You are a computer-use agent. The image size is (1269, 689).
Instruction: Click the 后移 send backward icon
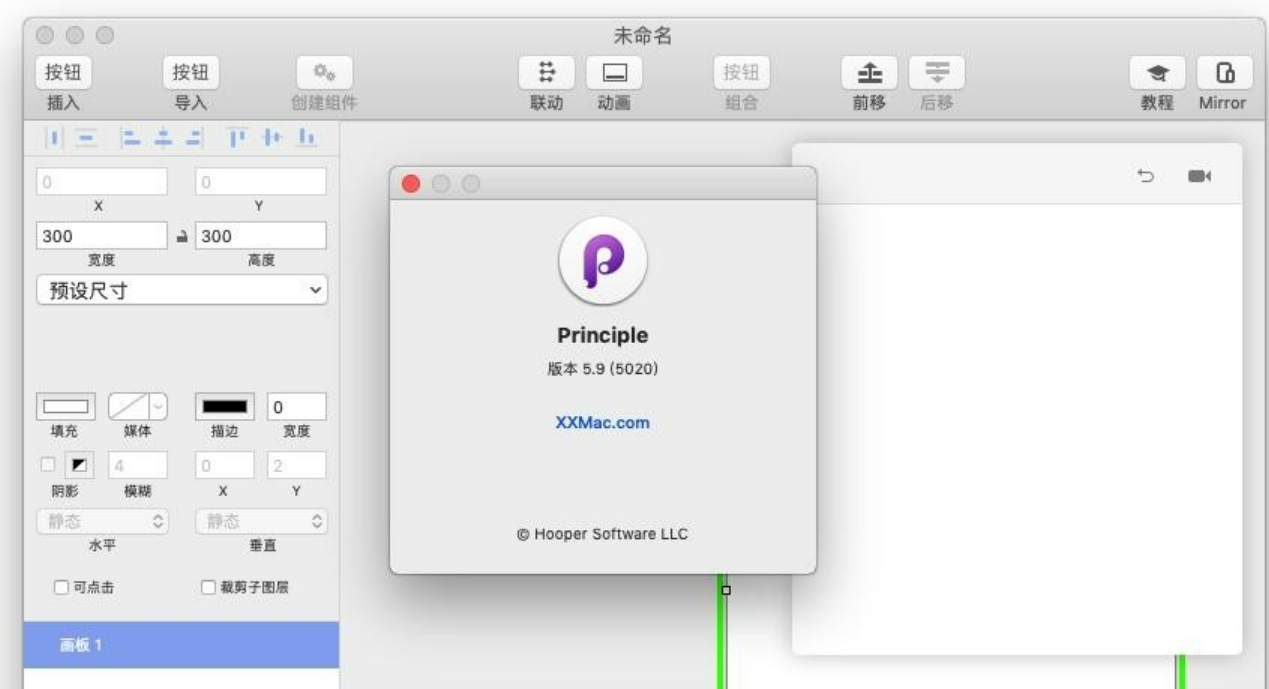[x=937, y=72]
